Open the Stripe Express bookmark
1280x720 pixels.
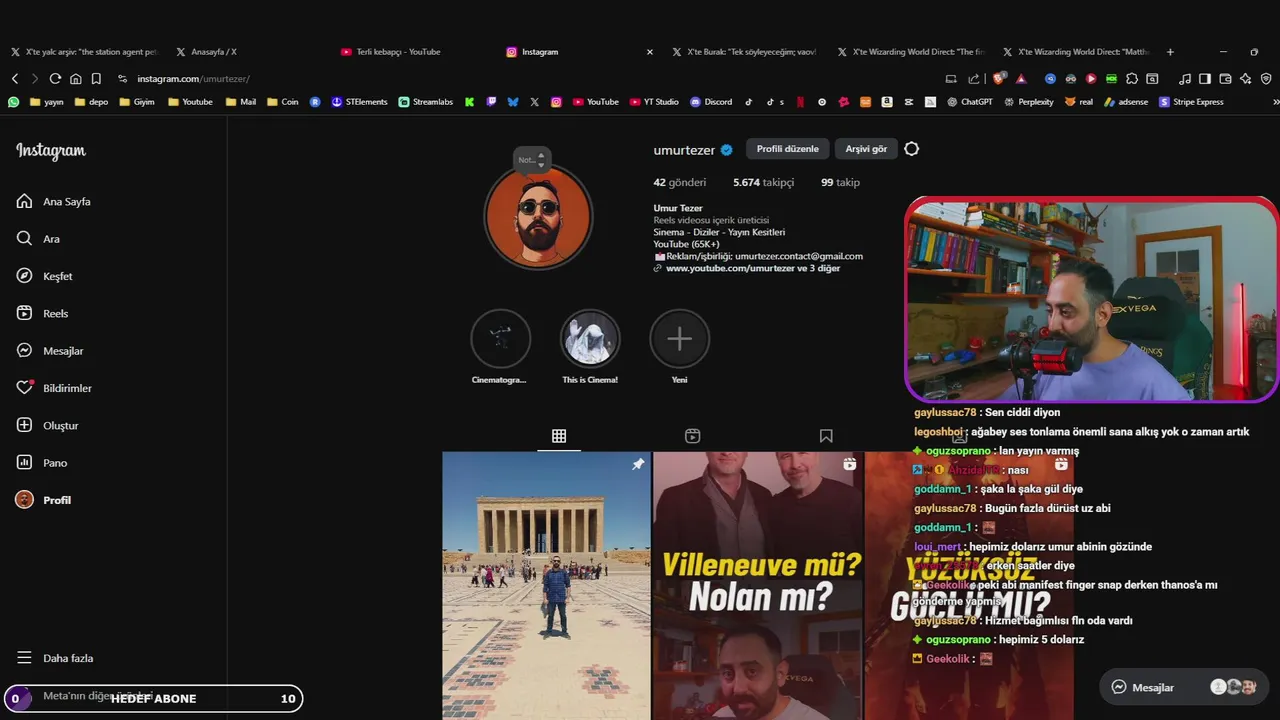1191,102
